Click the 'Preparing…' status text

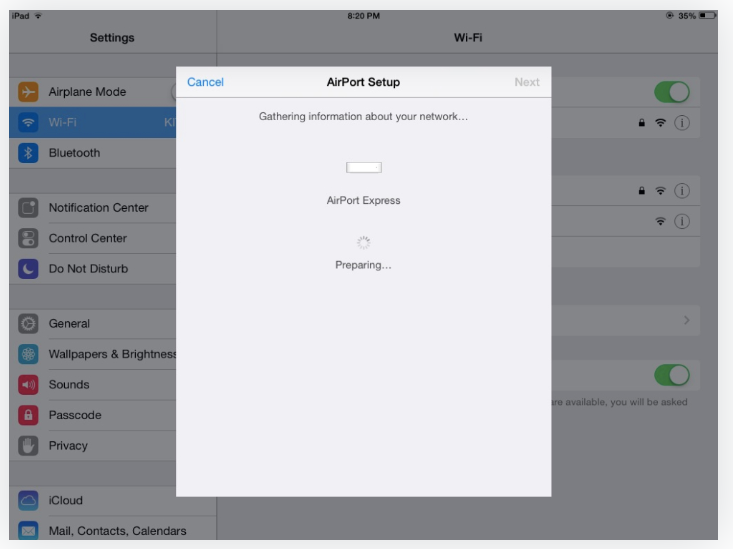(363, 265)
